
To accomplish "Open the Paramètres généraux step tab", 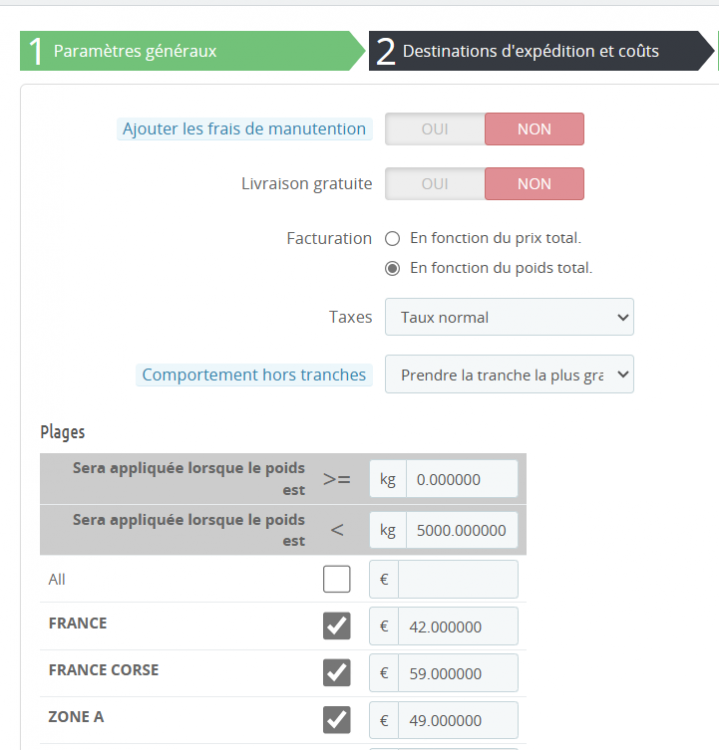I will coord(191,51).
